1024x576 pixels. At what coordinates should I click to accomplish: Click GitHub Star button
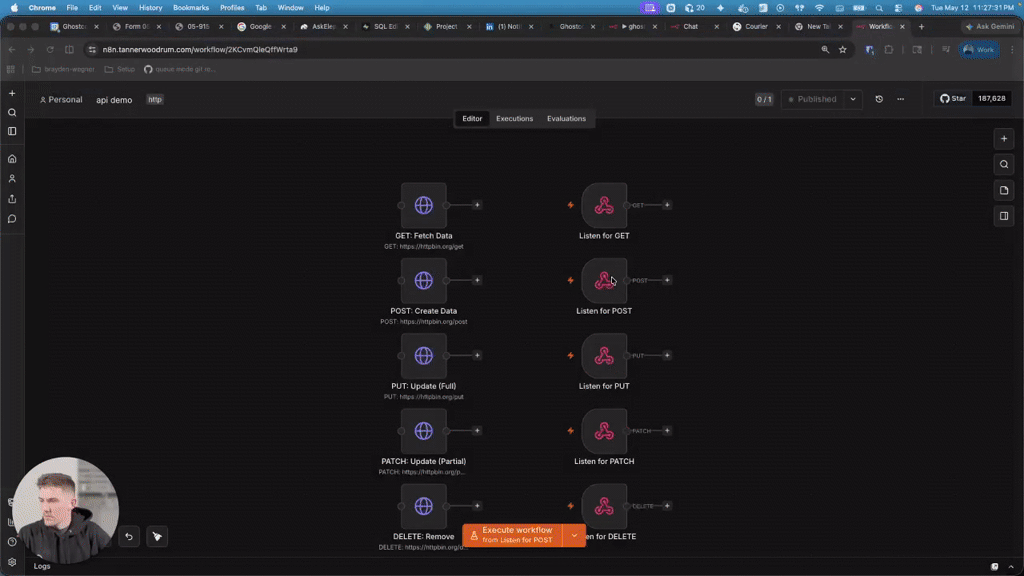pyautogui.click(x=953, y=99)
